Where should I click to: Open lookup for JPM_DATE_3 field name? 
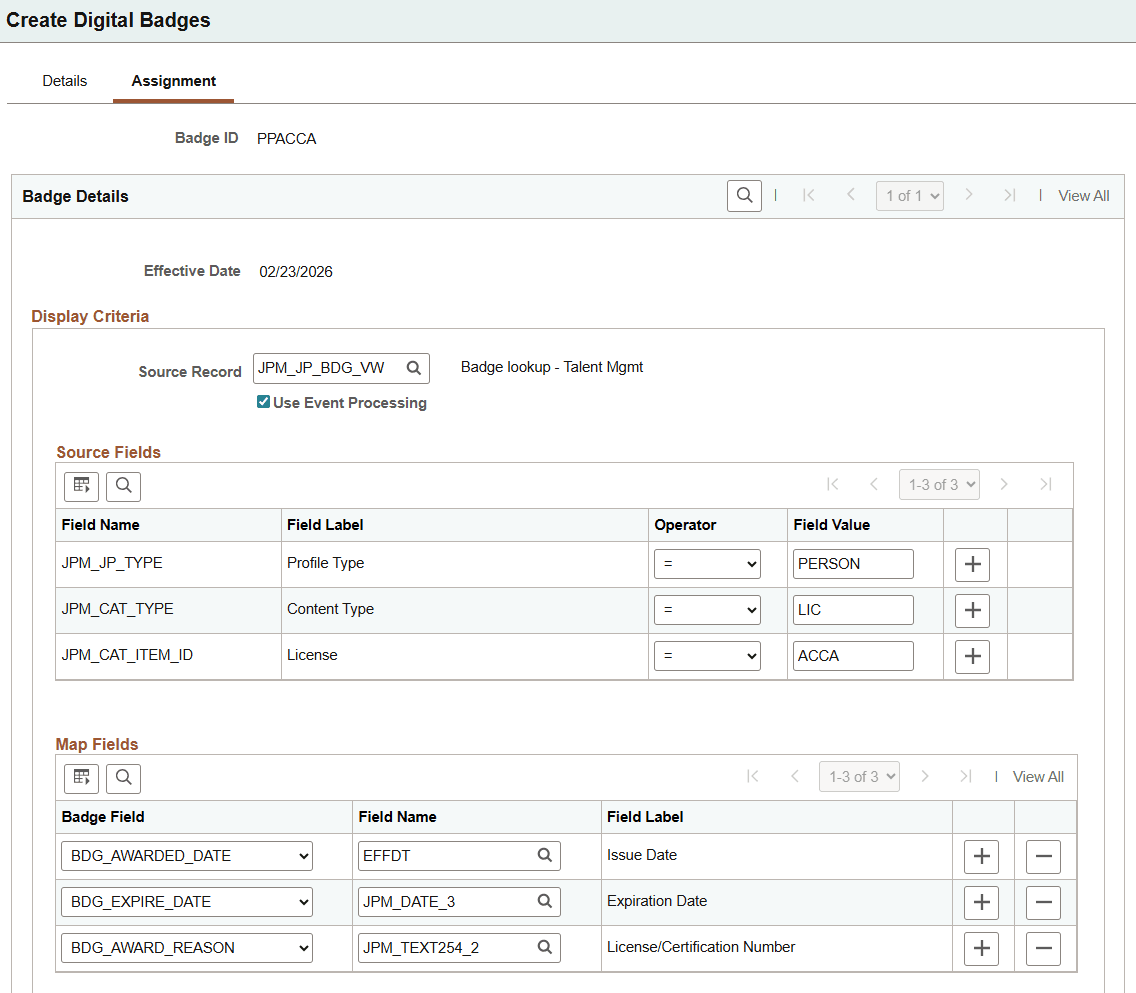(545, 901)
